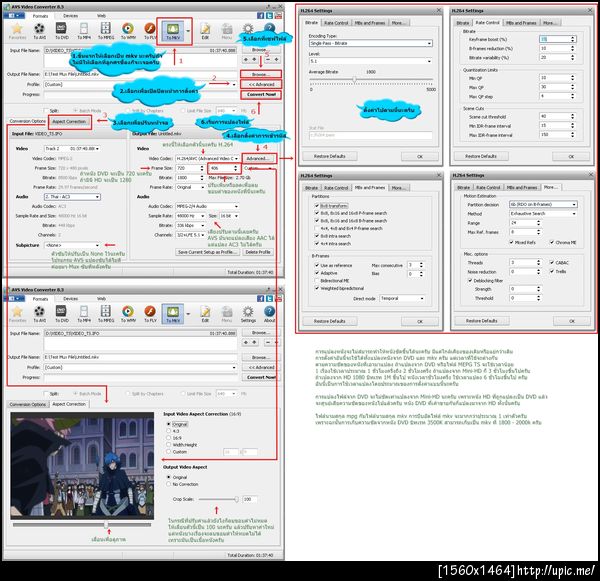Choose To MP4 in lower converter window
Image resolution: width=600 pixels, height=581 pixels.
(84, 314)
